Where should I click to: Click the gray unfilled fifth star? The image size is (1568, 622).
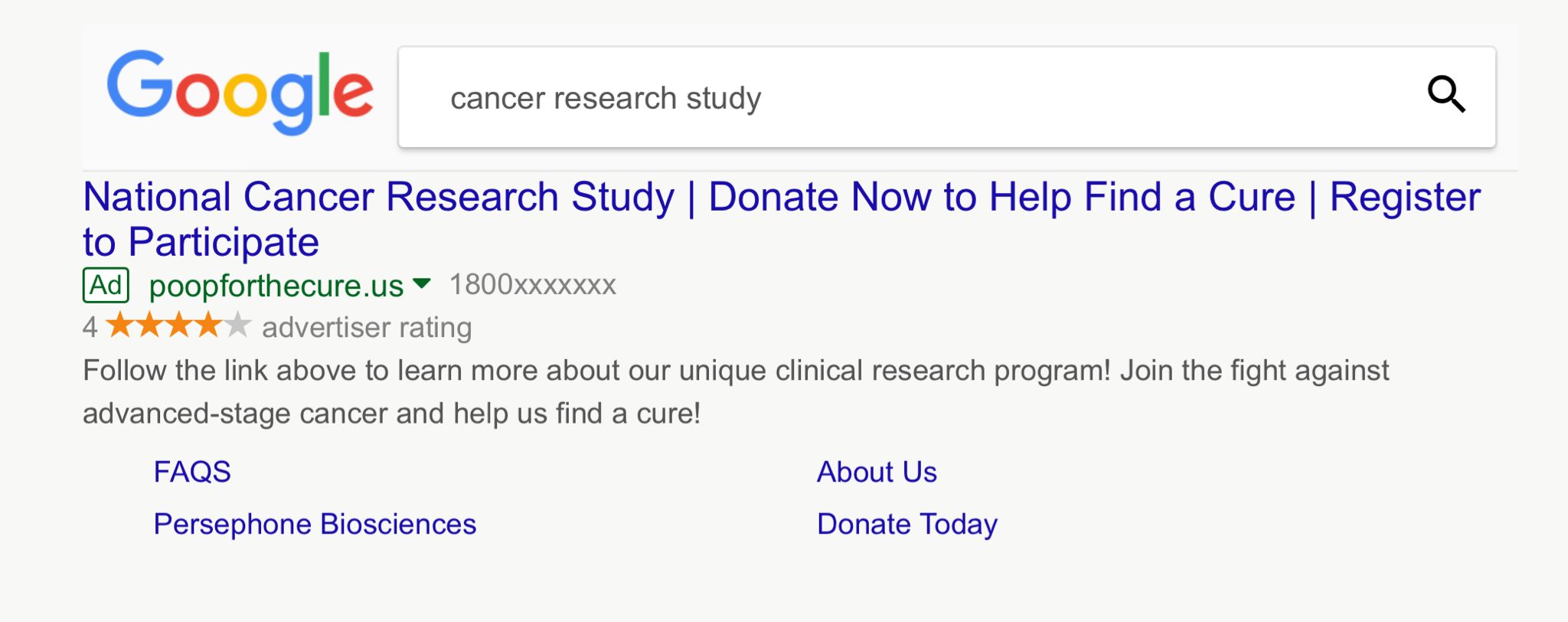pos(238,326)
